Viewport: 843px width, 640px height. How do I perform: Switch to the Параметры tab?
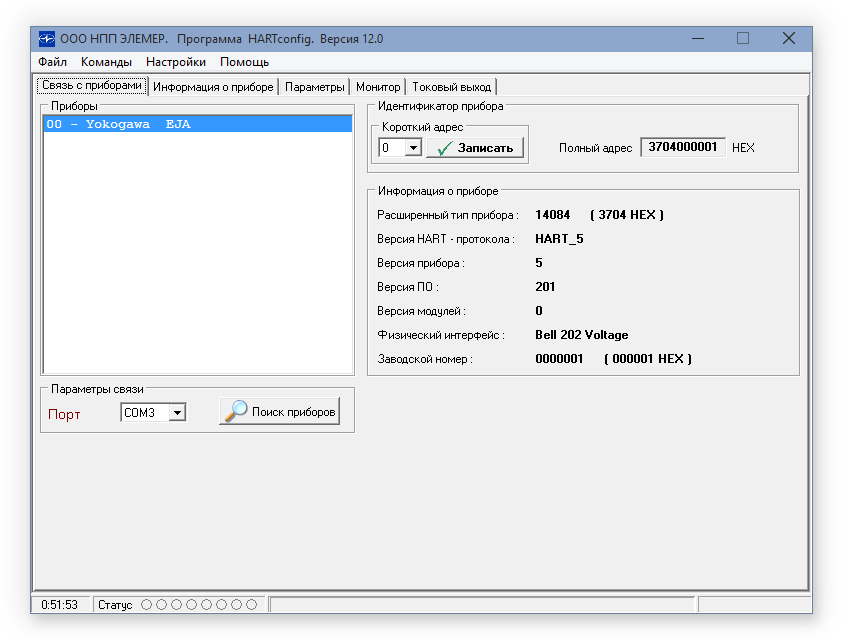[314, 86]
